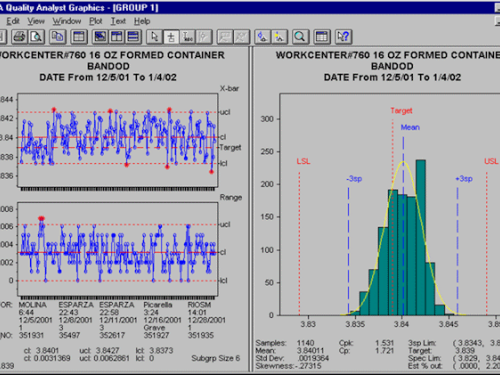Click the Print toolbar icon
The image size is (500, 375).
pos(19,37)
